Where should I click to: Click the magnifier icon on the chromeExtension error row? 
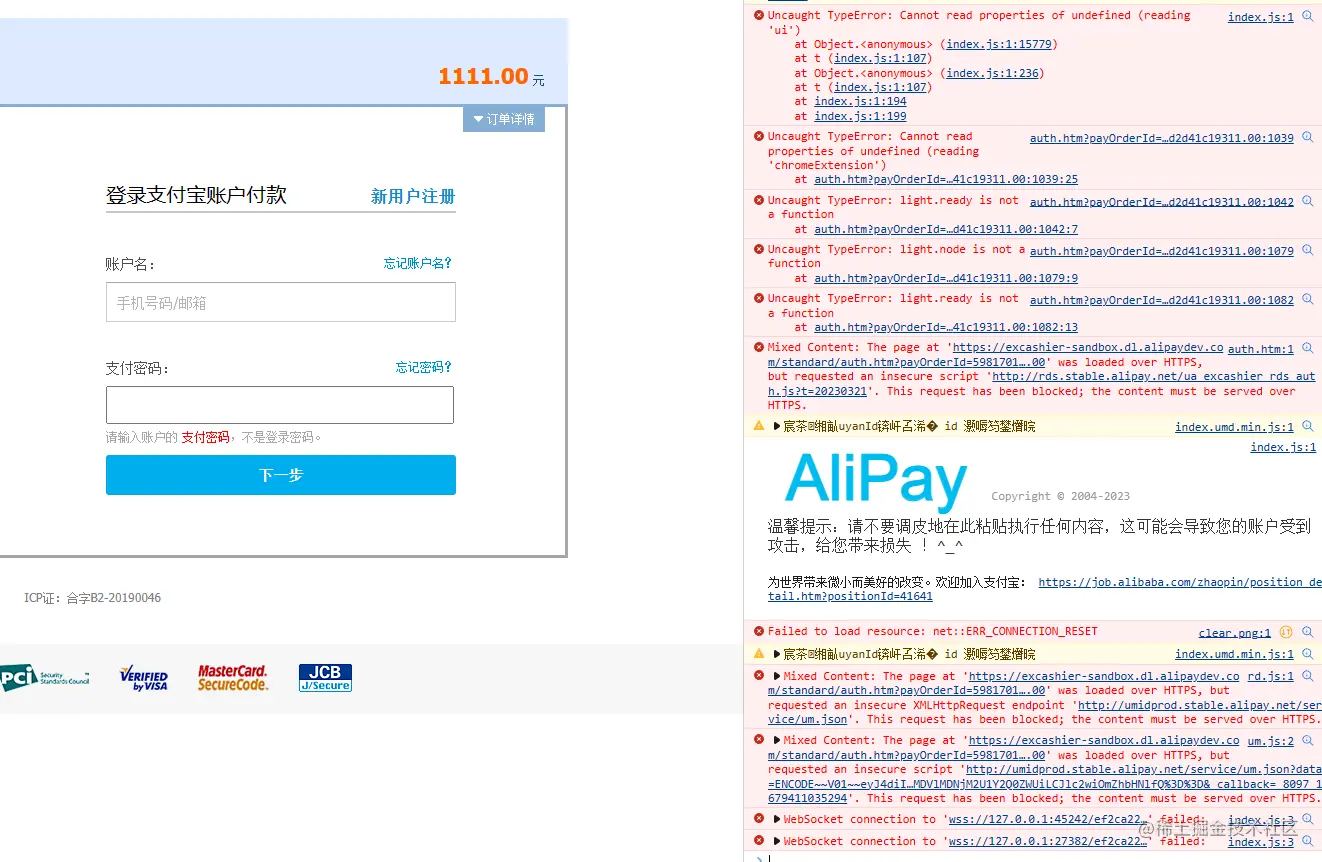pyautogui.click(x=1307, y=138)
